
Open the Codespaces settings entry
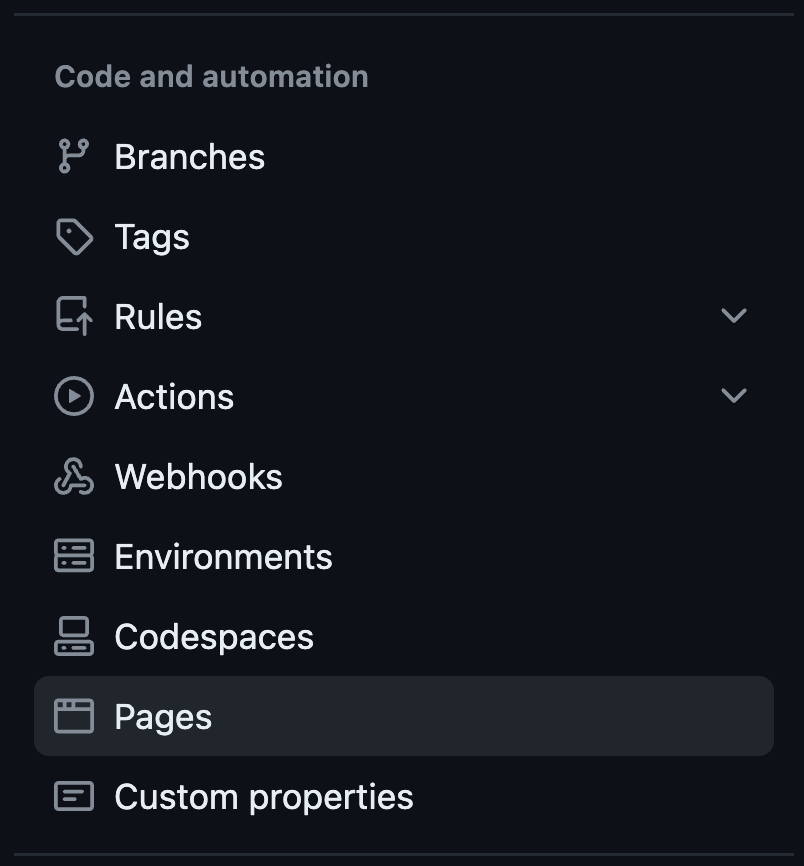214,637
